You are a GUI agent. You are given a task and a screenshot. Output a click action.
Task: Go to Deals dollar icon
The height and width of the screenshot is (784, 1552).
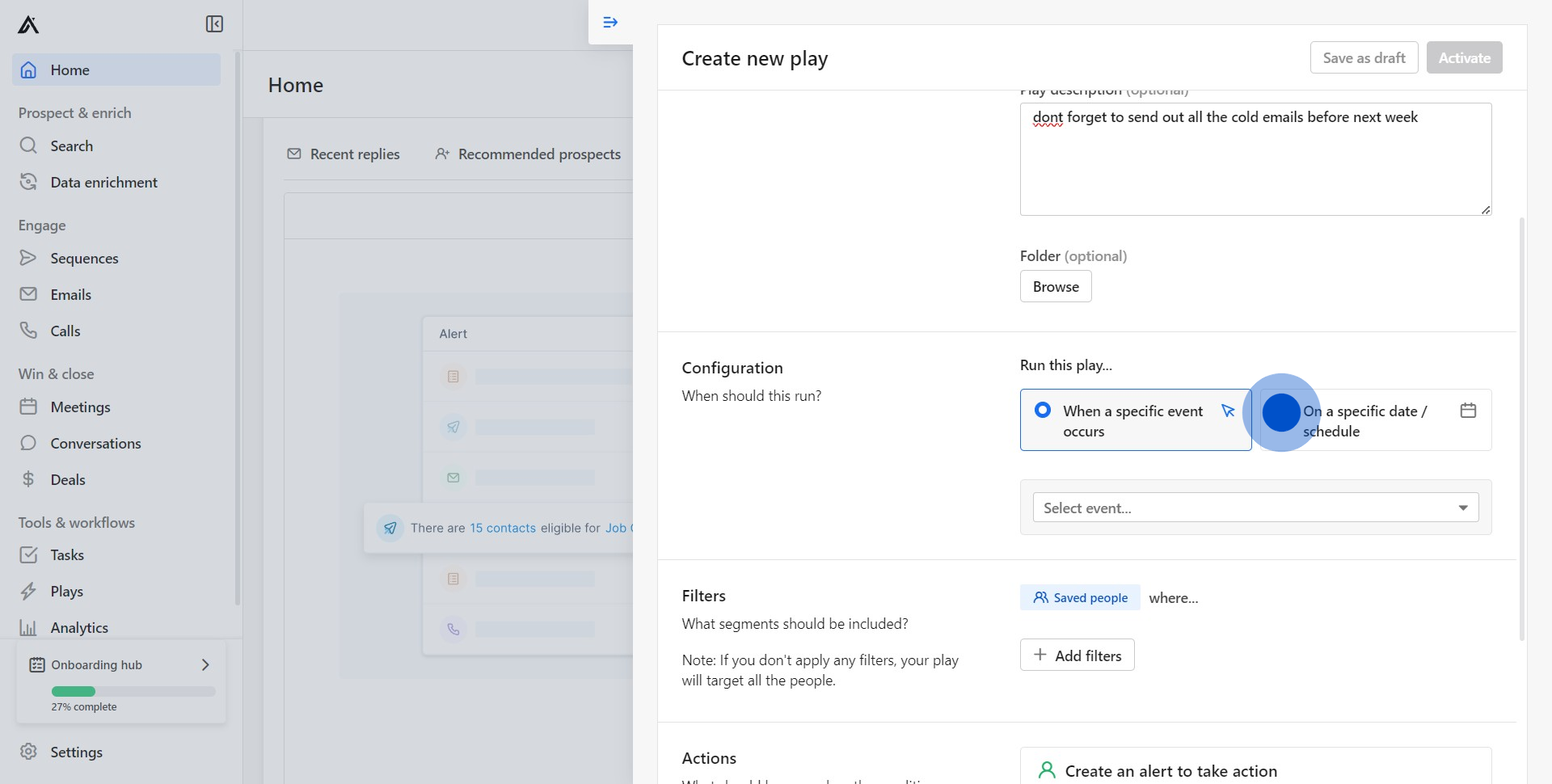click(28, 479)
